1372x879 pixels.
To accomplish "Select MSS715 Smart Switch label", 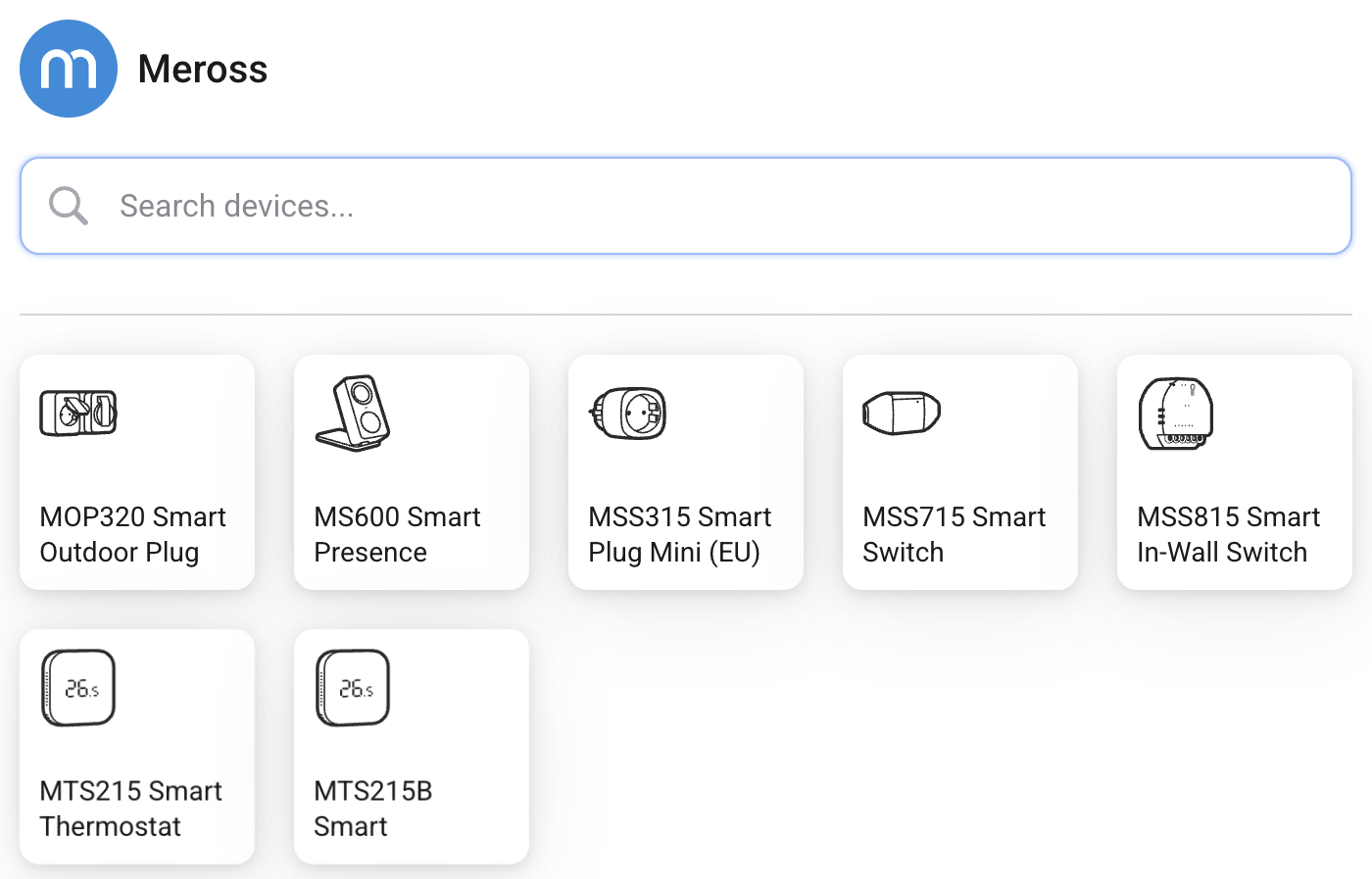I will point(954,534).
